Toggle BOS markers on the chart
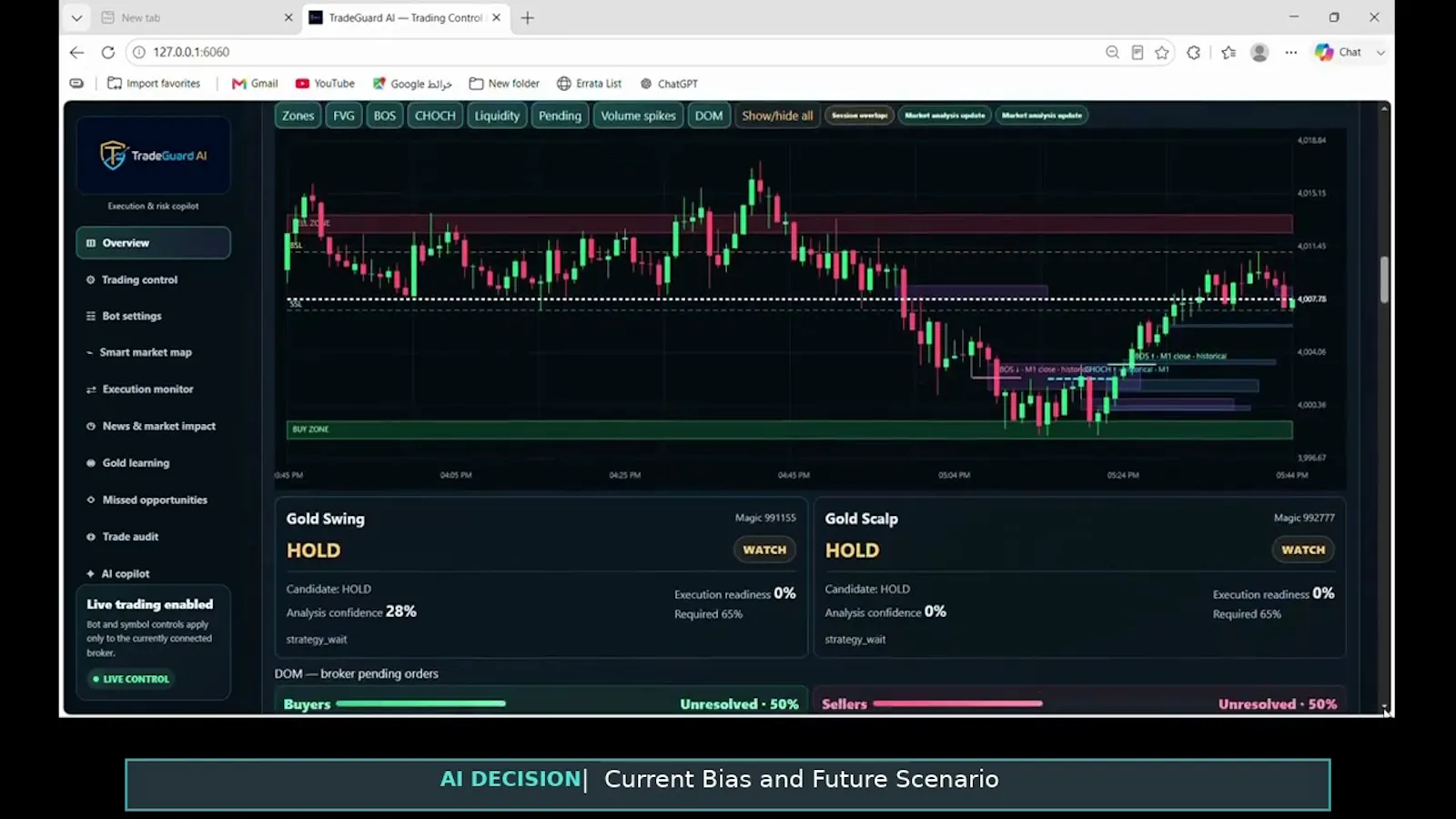This screenshot has height=819, width=1456. [x=385, y=116]
